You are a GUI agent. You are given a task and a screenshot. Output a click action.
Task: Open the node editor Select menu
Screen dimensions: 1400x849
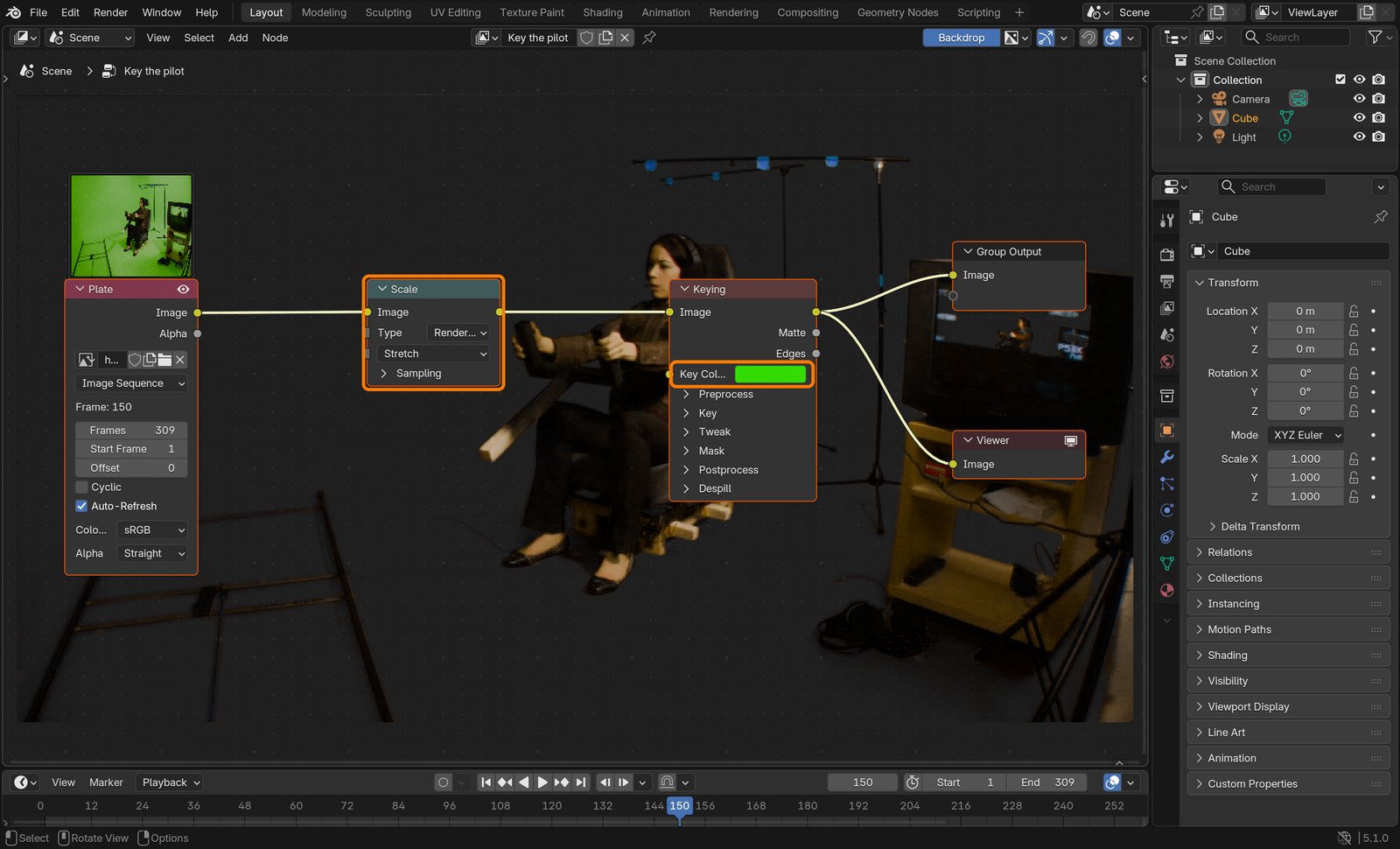[x=199, y=38]
